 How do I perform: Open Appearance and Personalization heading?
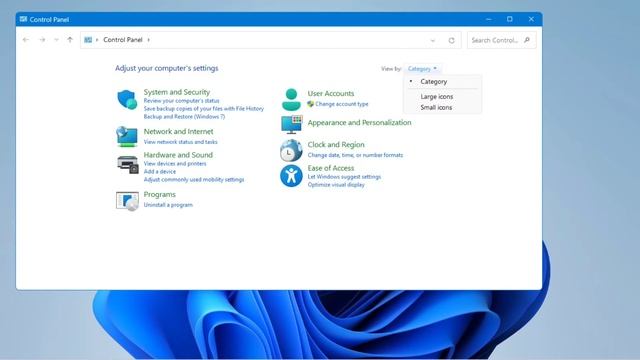(x=359, y=122)
